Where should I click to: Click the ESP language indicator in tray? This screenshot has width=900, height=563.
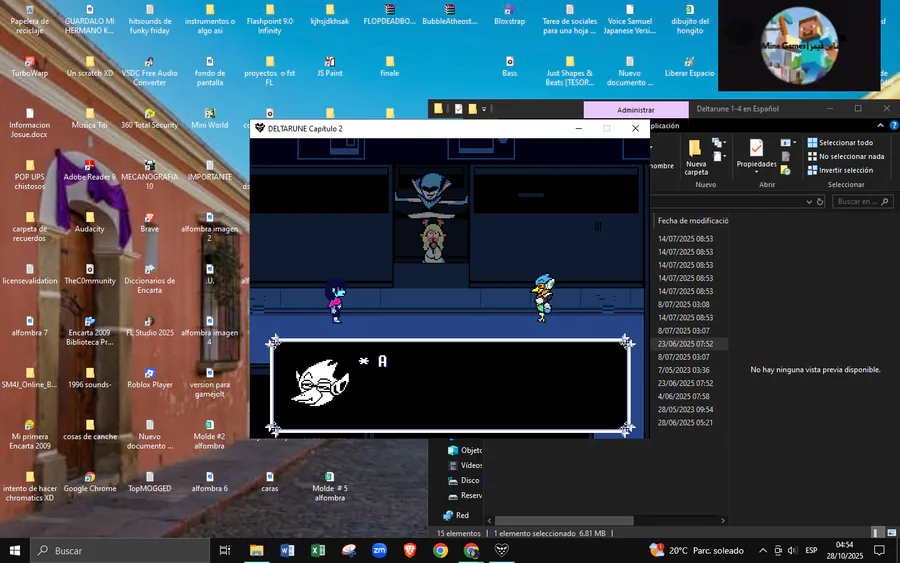click(x=811, y=550)
